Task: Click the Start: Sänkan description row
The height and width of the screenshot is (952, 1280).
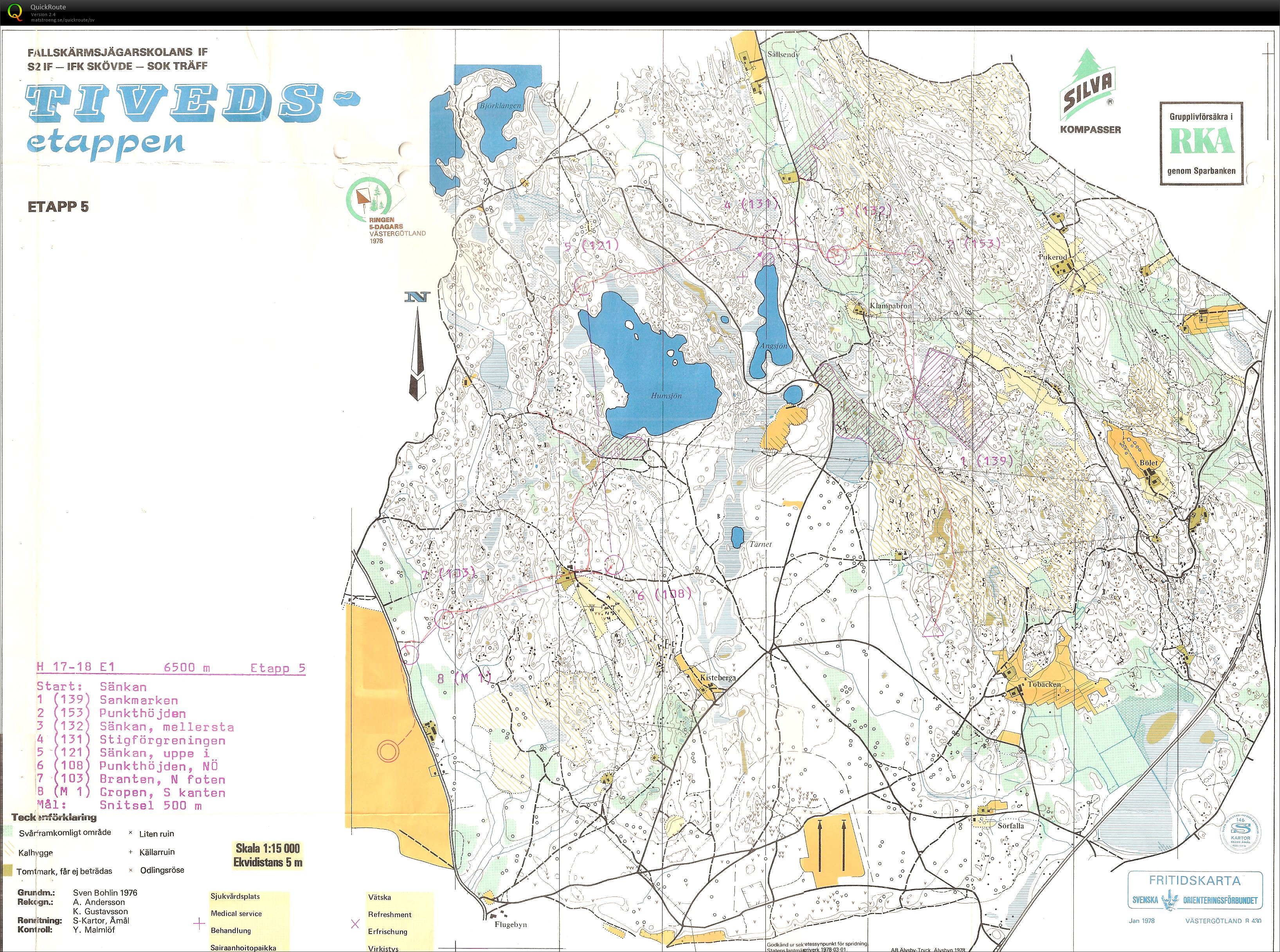Action: coord(92,687)
